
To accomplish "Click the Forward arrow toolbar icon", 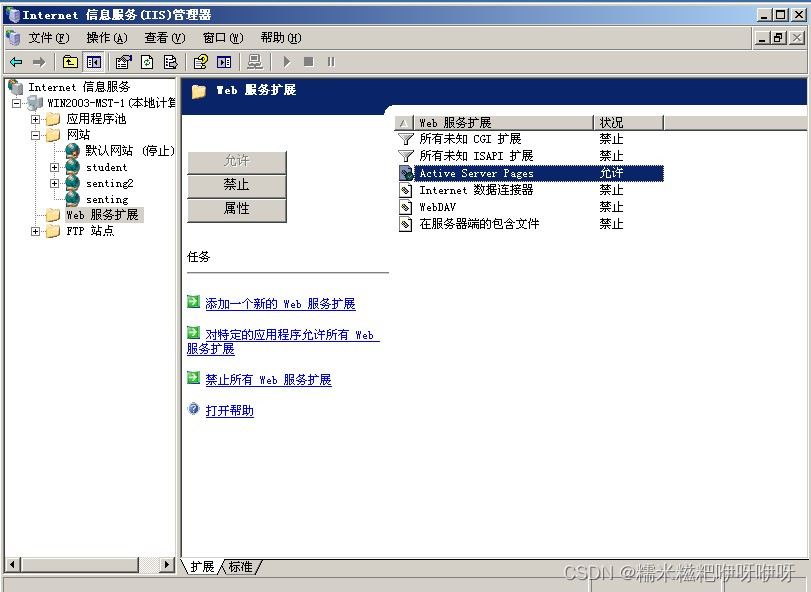I will pyautogui.click(x=39, y=63).
